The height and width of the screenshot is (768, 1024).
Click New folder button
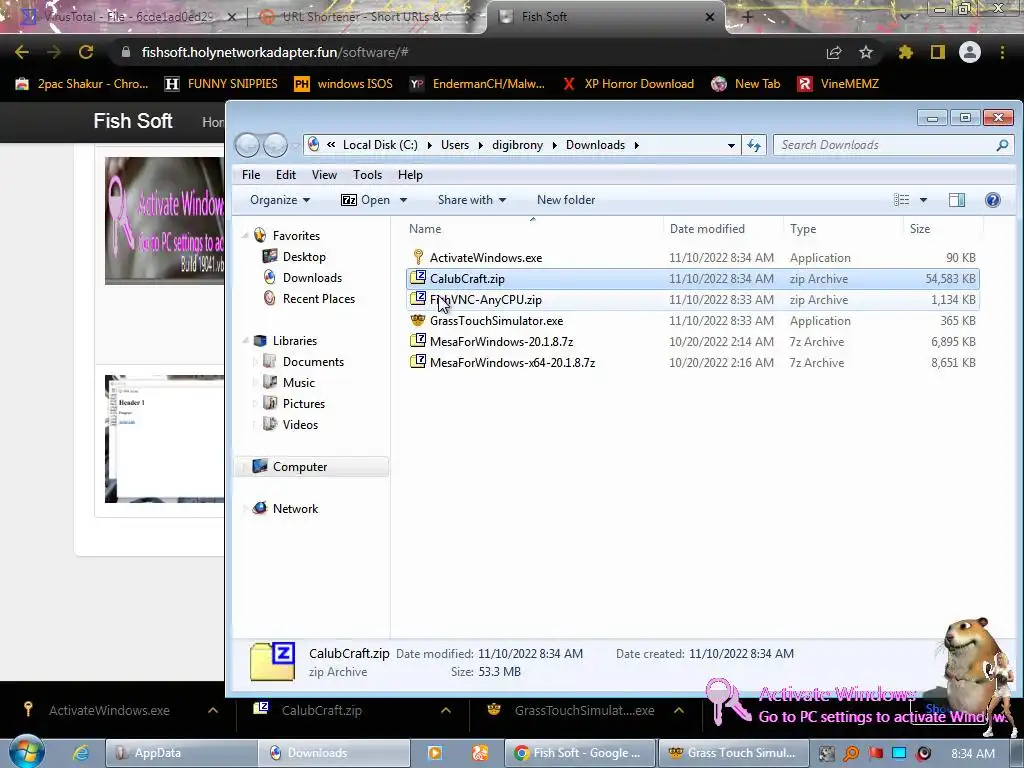[566, 200]
